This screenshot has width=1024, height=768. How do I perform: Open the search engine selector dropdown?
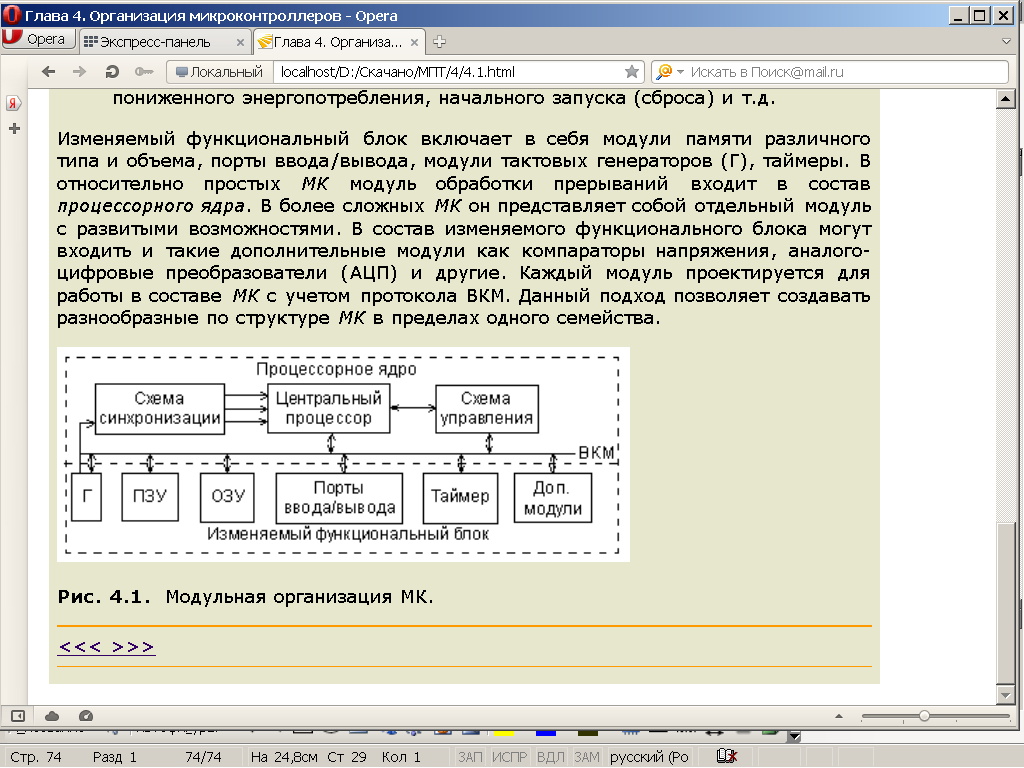pyautogui.click(x=669, y=72)
